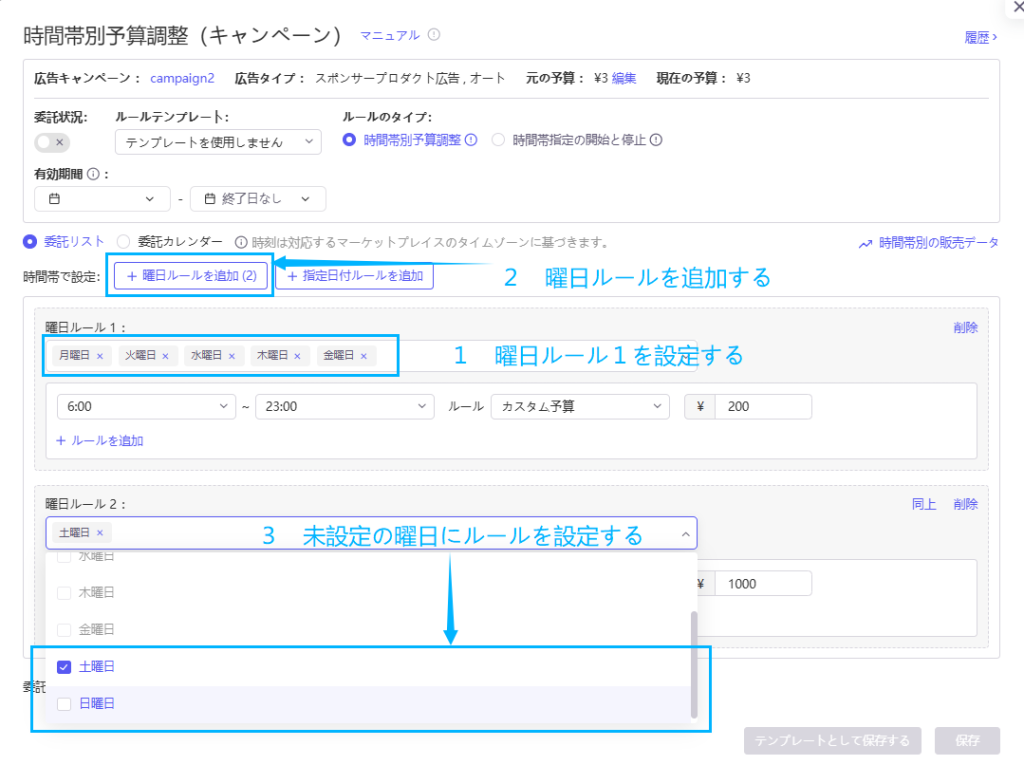Click 編集 next to 元の予算
This screenshot has height=765, width=1024.
(624, 78)
